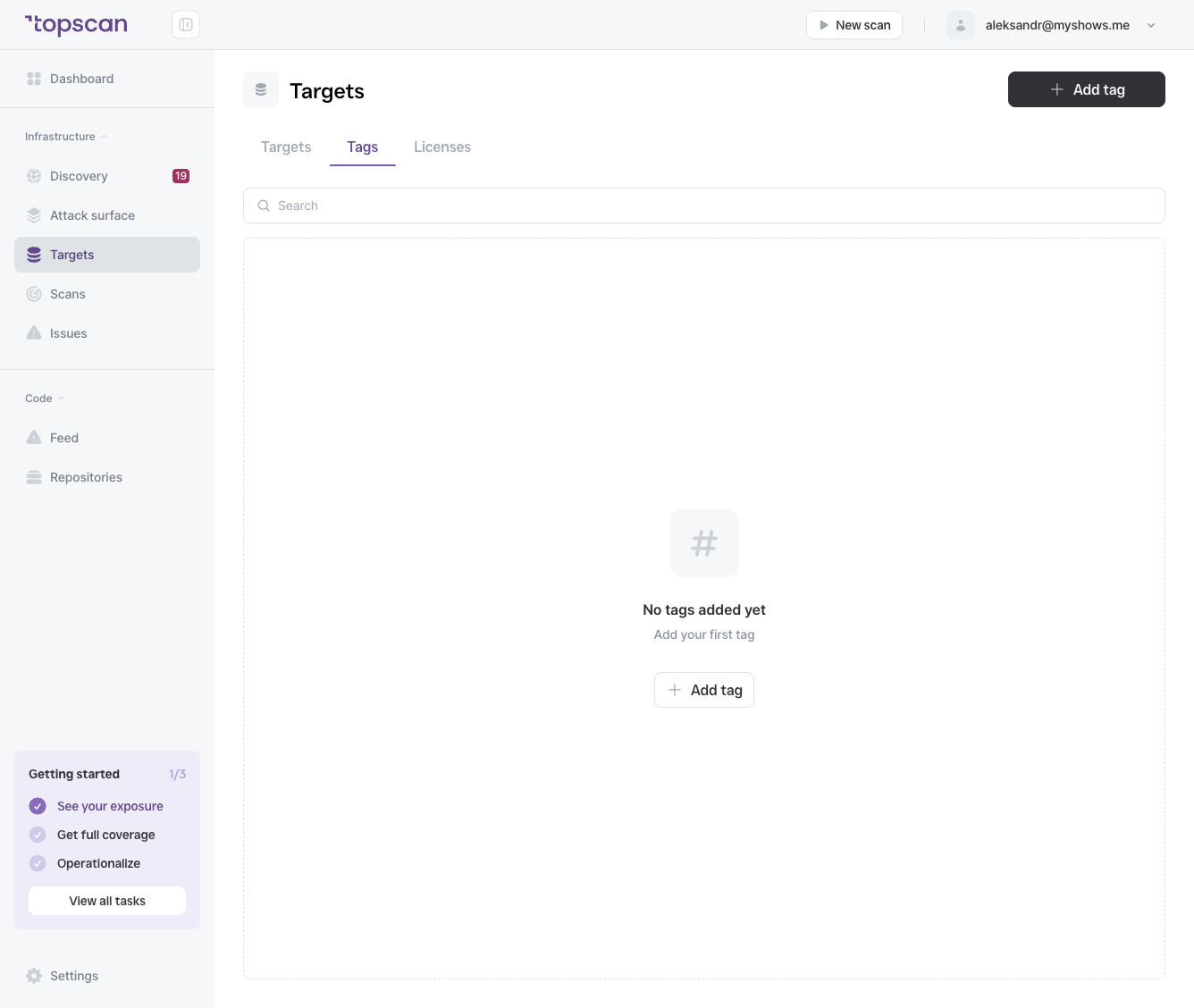Click the outlined Add tag button in empty state
This screenshot has height=1008, width=1194.
[x=704, y=690]
